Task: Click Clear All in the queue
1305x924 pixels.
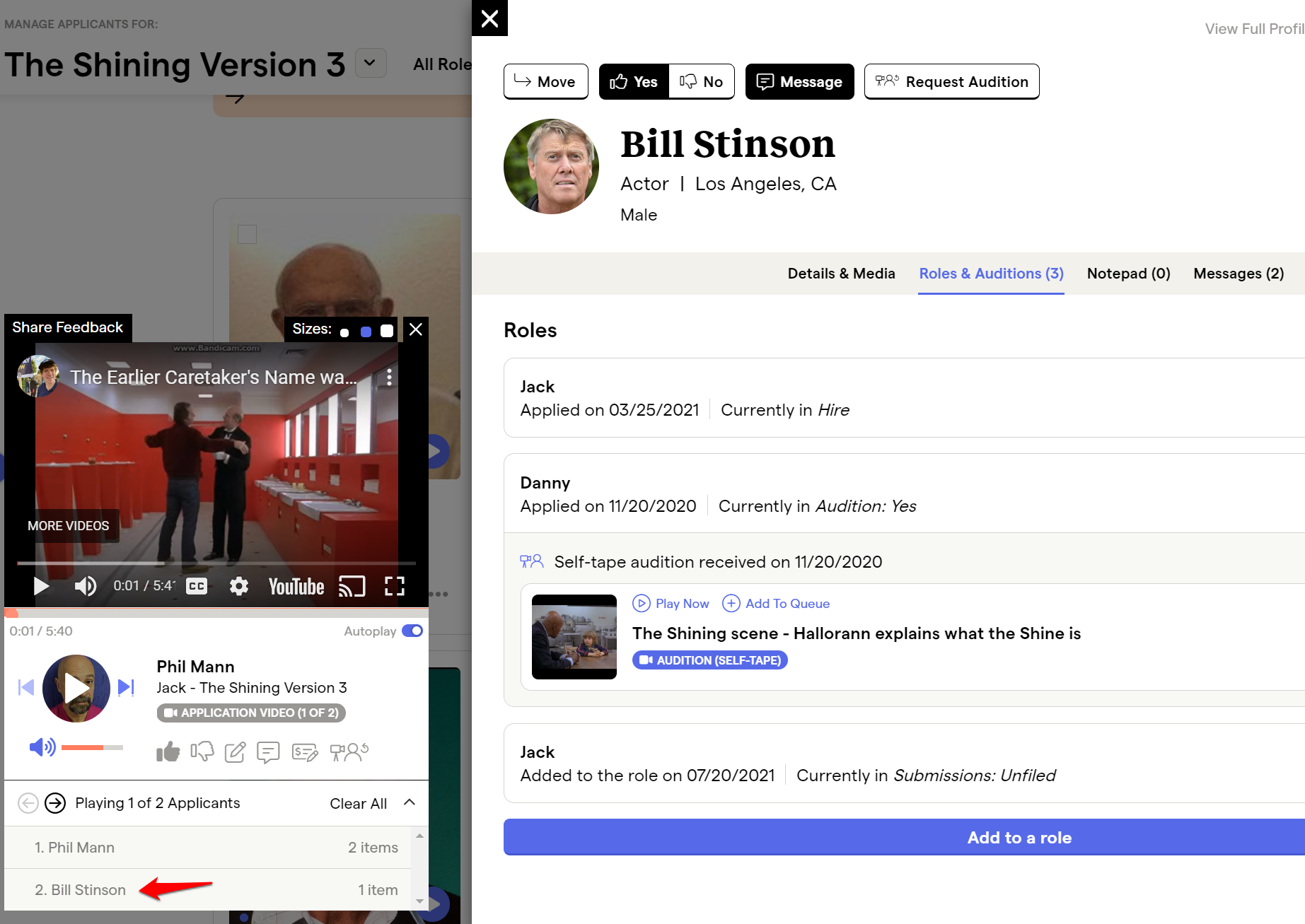Action: tap(358, 803)
